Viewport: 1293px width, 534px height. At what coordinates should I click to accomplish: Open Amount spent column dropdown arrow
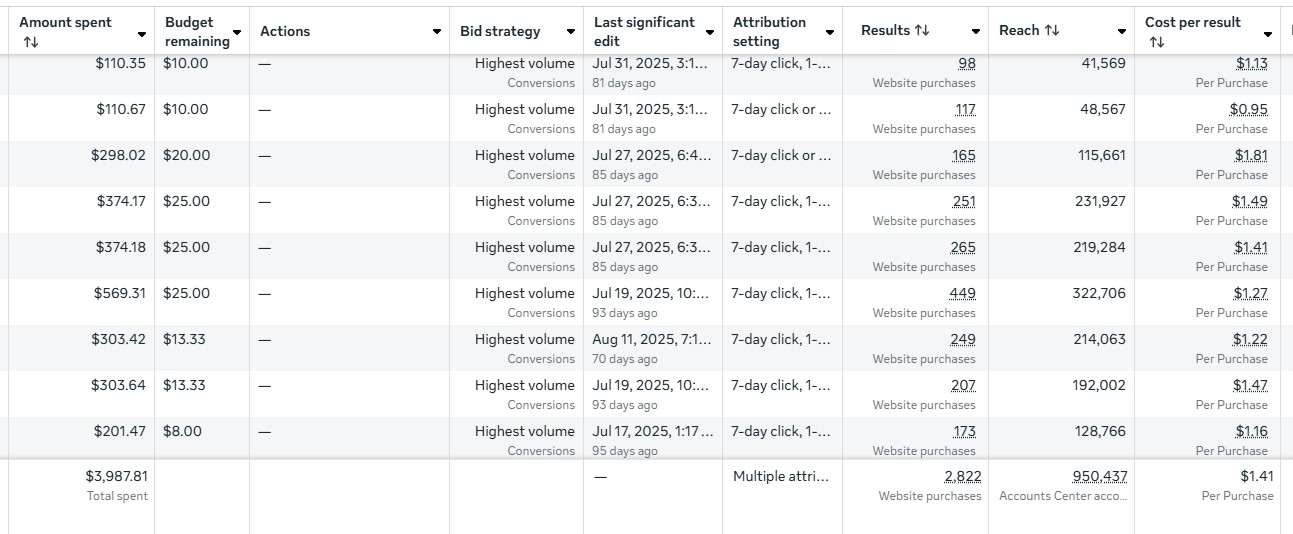(142, 33)
